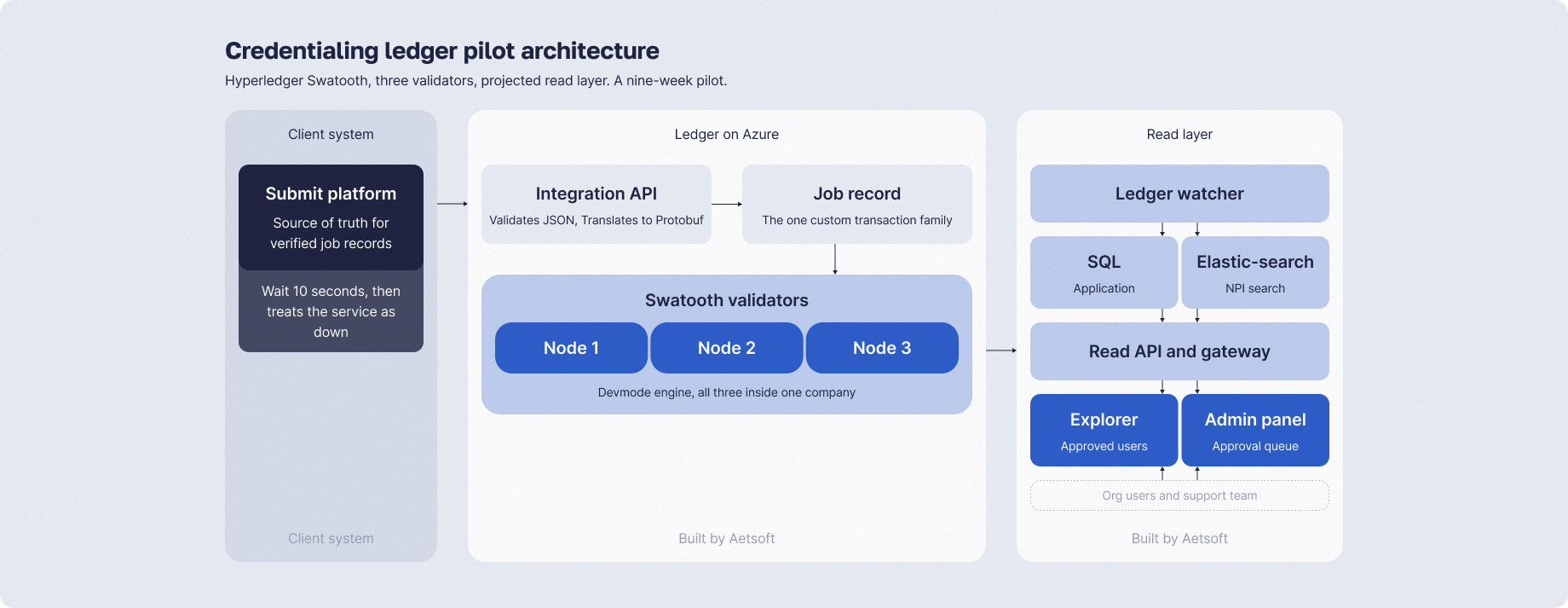Viewport: 1568px width, 608px height.
Task: Open the Admin panel Approval queue box
Action: [x=1255, y=431]
